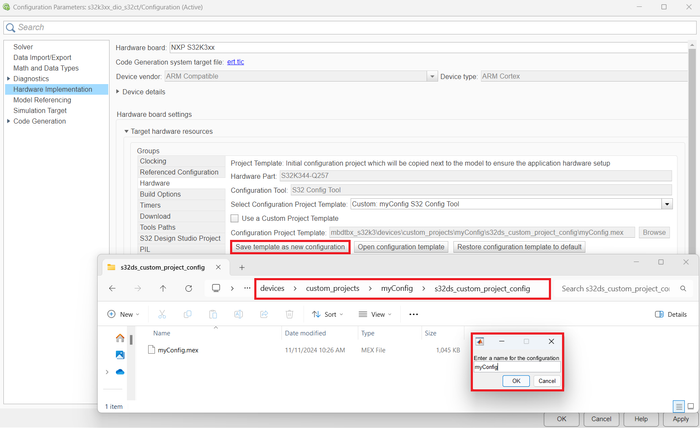Expand the OneDrive node chevron in navigation pane

(x=107, y=372)
